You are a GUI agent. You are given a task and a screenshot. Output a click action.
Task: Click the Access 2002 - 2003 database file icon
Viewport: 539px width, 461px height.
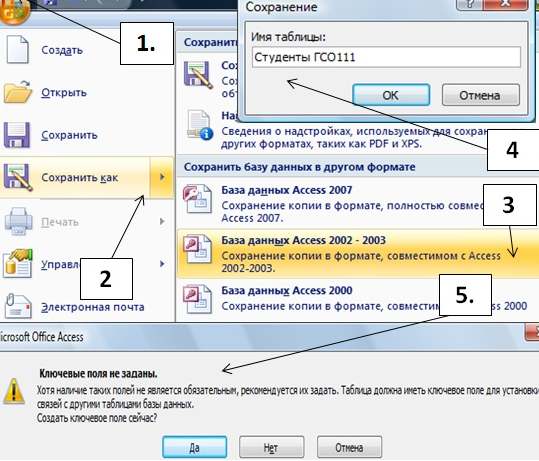click(x=197, y=249)
